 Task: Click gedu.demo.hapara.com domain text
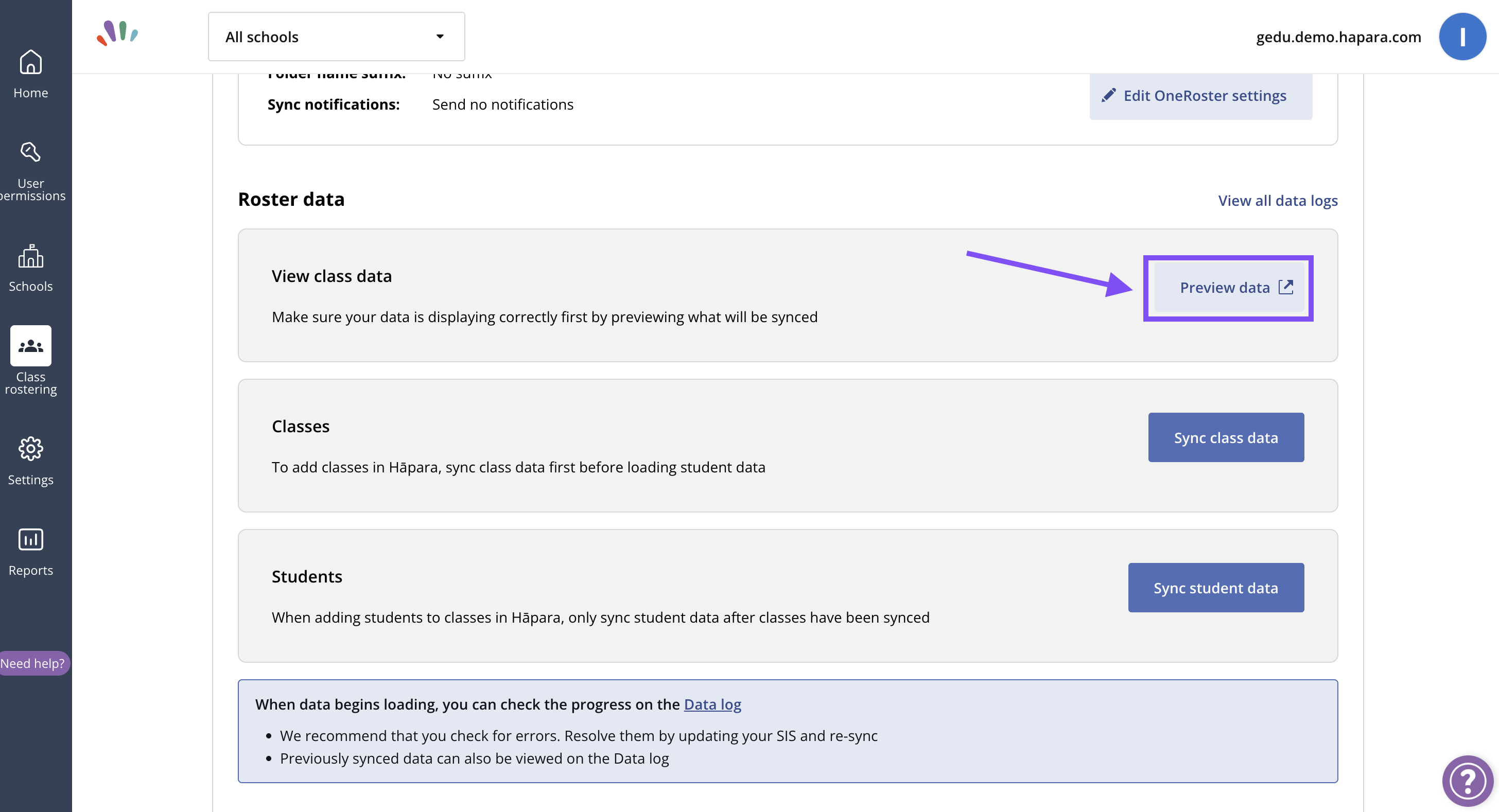[1338, 37]
